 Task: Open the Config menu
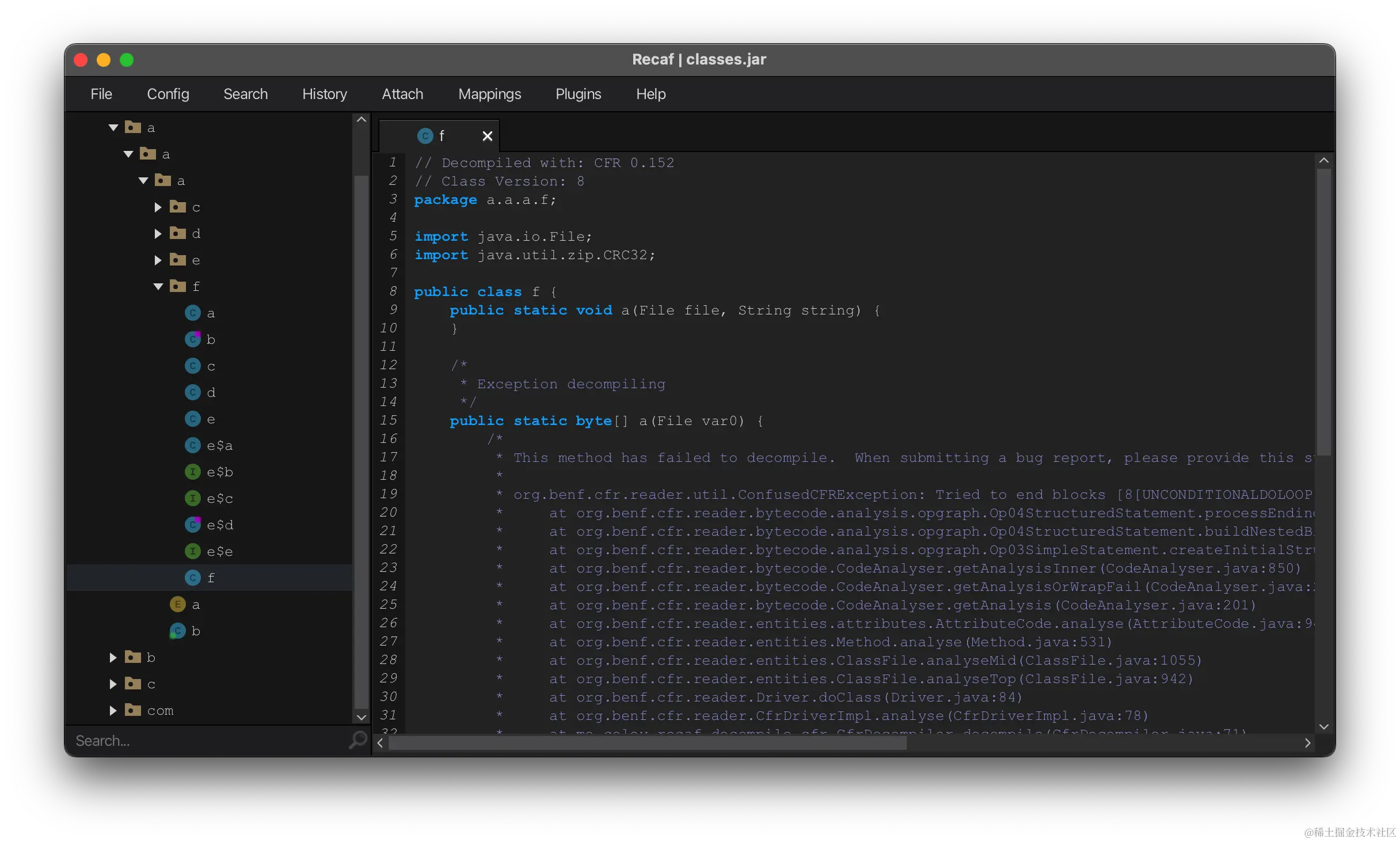click(168, 94)
